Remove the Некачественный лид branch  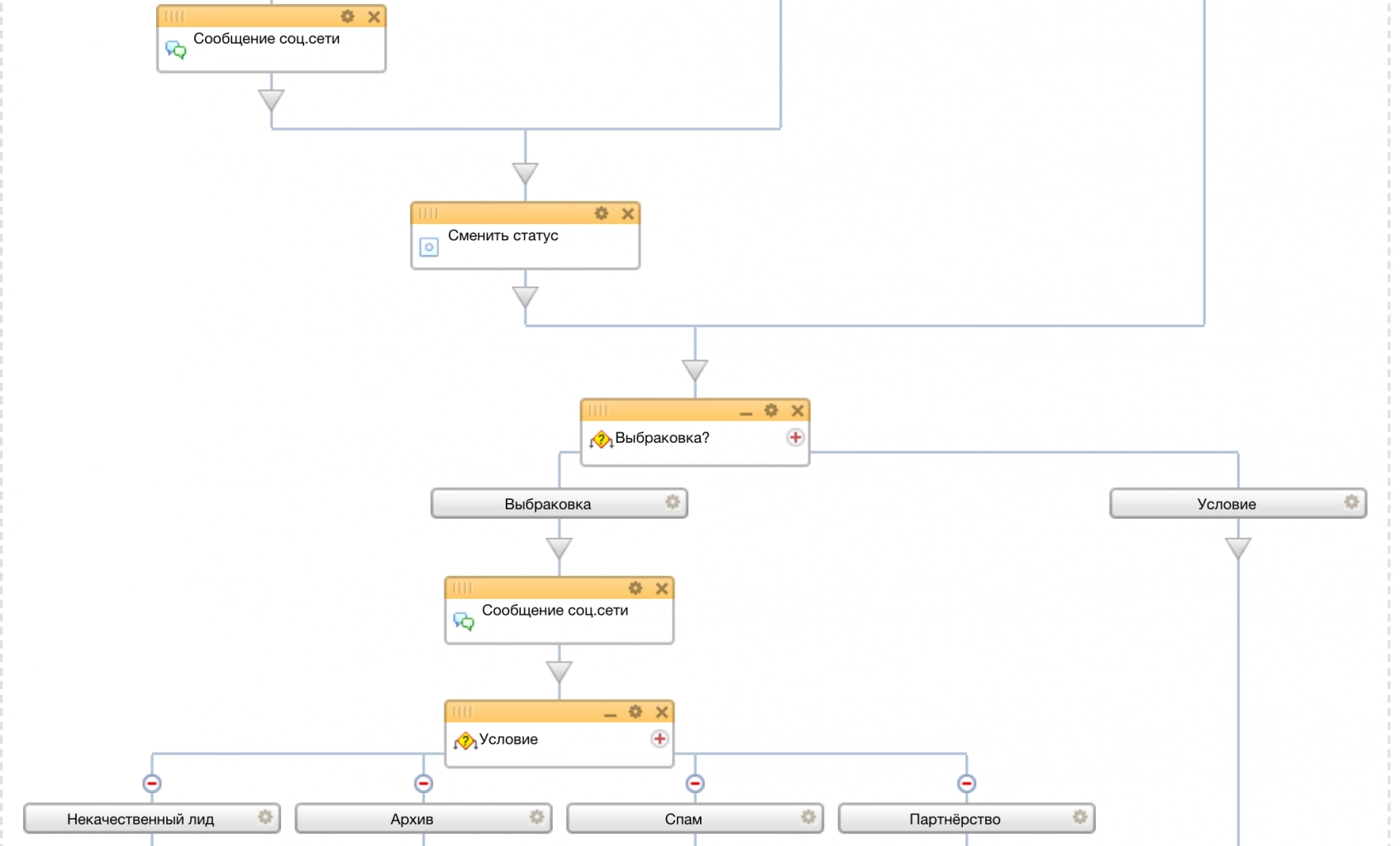(152, 783)
